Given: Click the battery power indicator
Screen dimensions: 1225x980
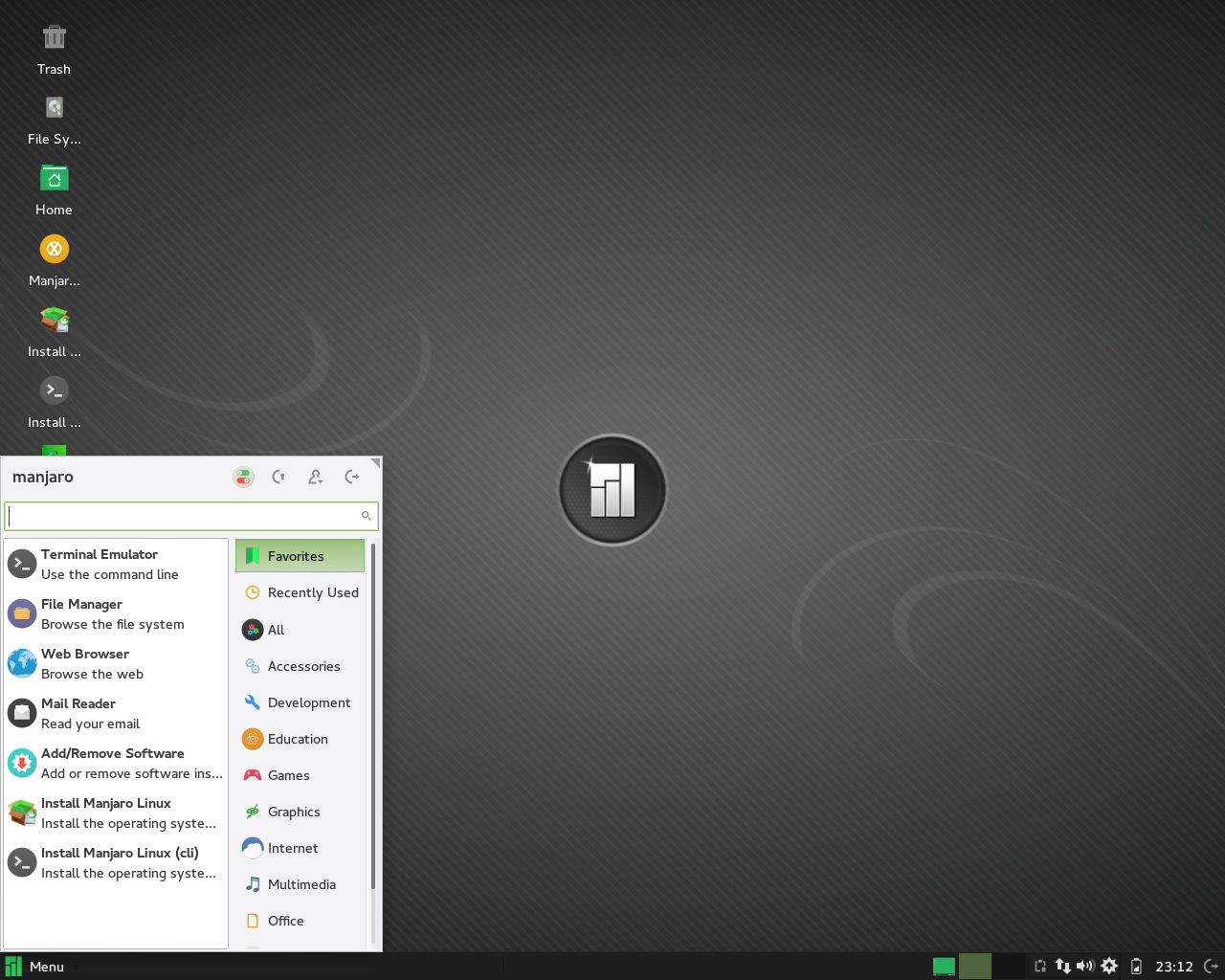Looking at the screenshot, I should [x=1136, y=967].
